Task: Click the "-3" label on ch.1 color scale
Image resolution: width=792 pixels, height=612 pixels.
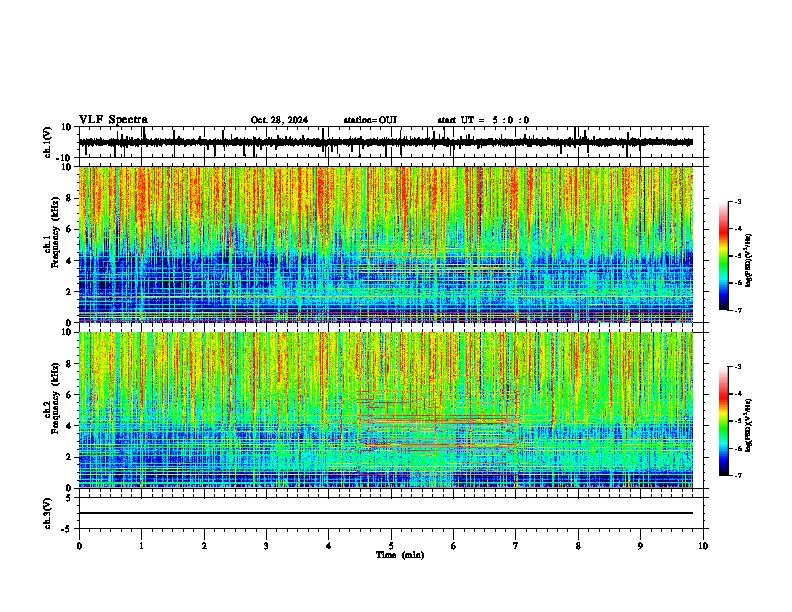Action: click(x=738, y=201)
